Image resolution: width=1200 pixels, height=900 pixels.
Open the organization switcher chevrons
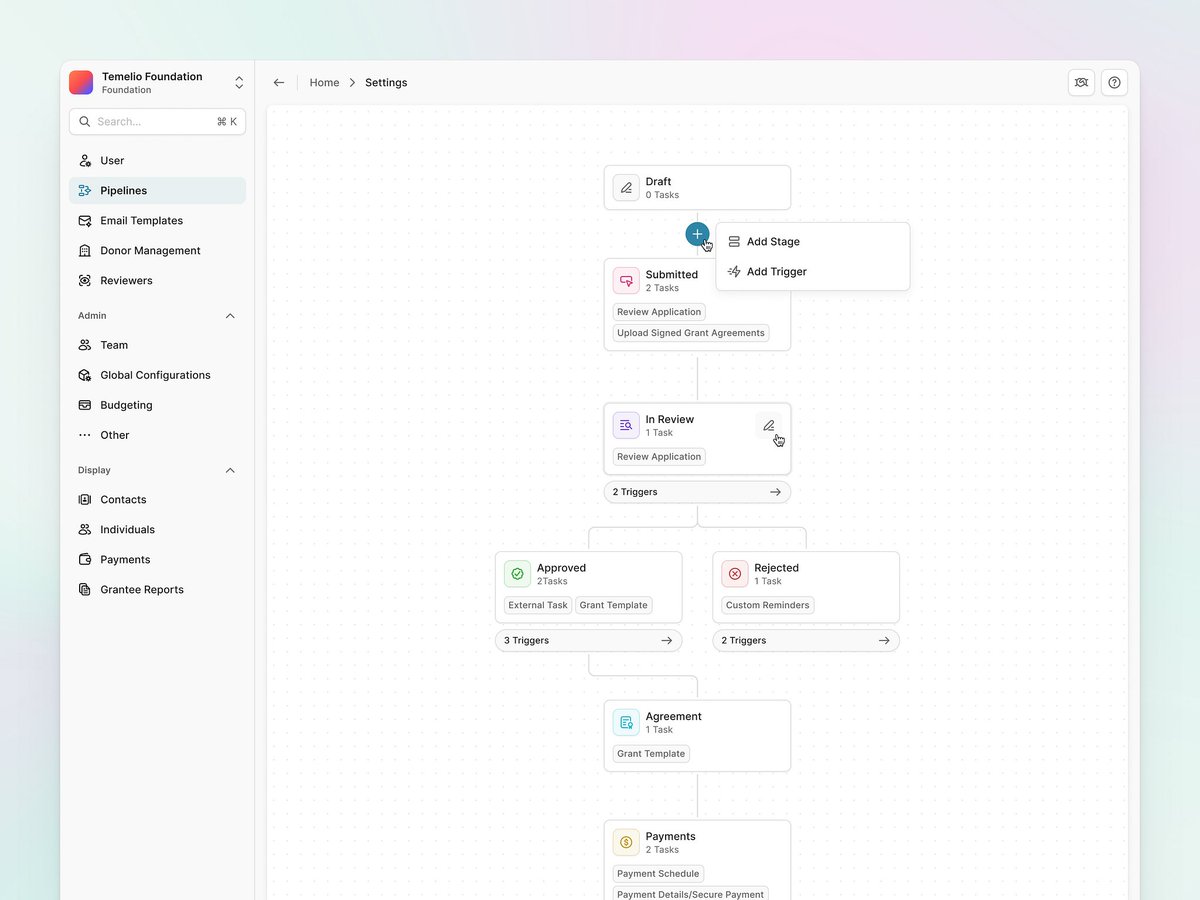[239, 83]
